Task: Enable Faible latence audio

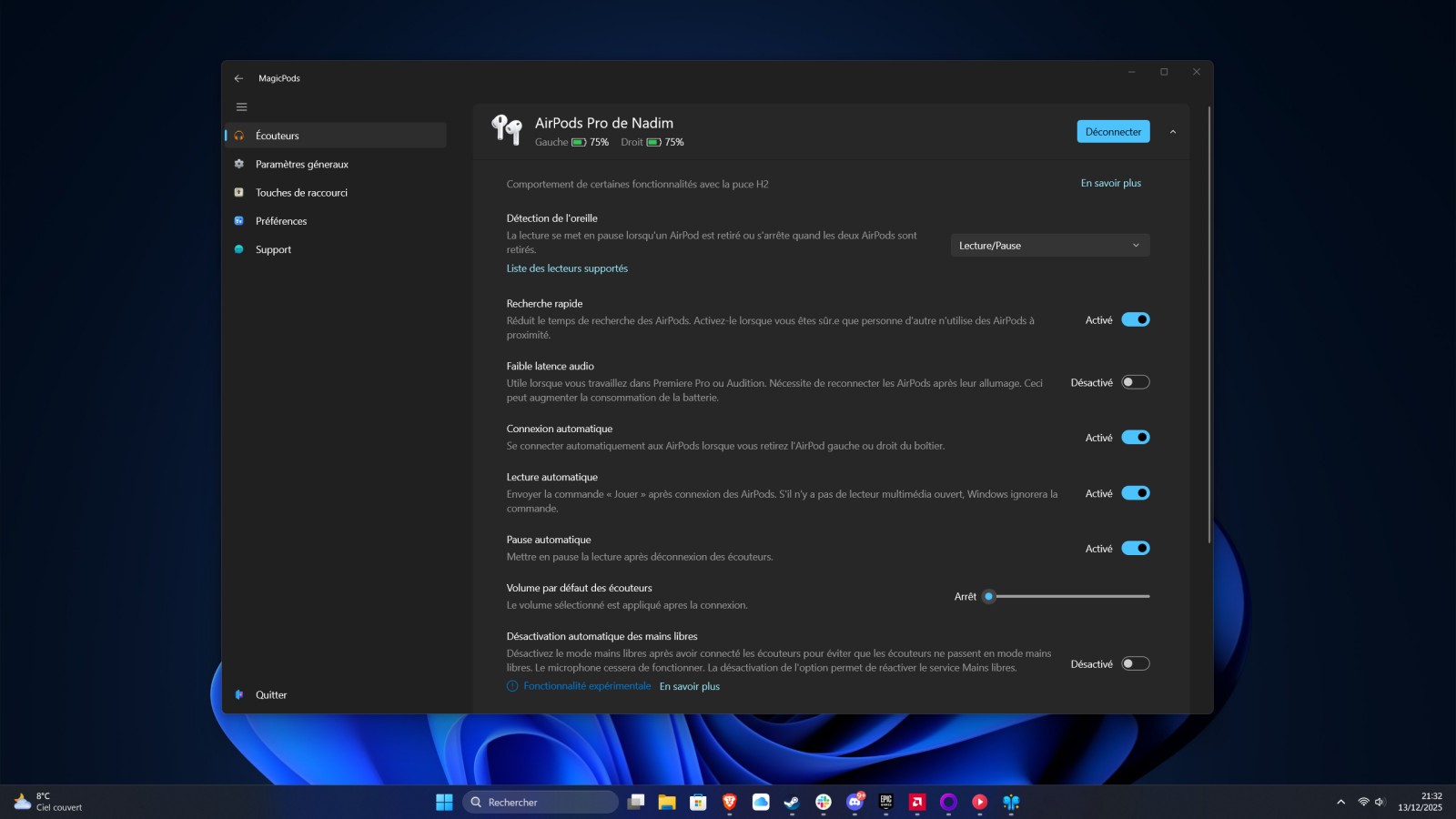Action: pos(1136,382)
